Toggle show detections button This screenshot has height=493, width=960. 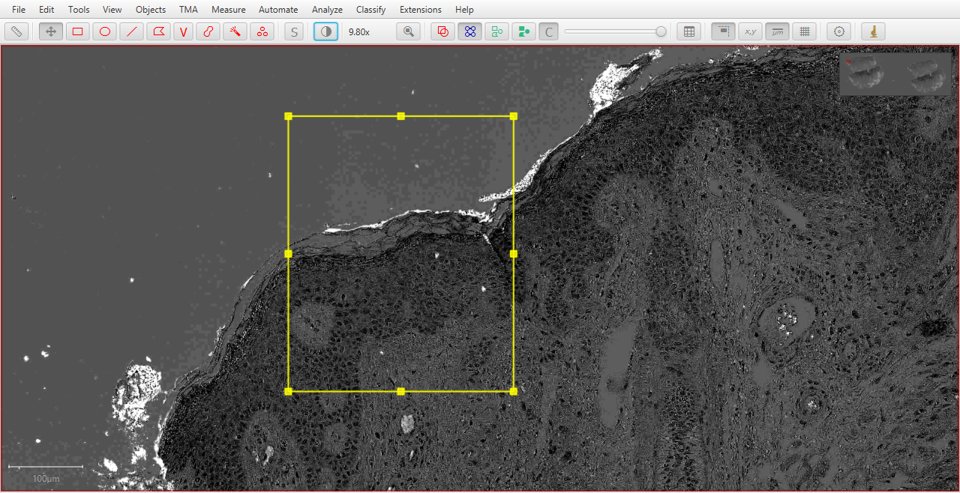pyautogui.click(x=497, y=31)
